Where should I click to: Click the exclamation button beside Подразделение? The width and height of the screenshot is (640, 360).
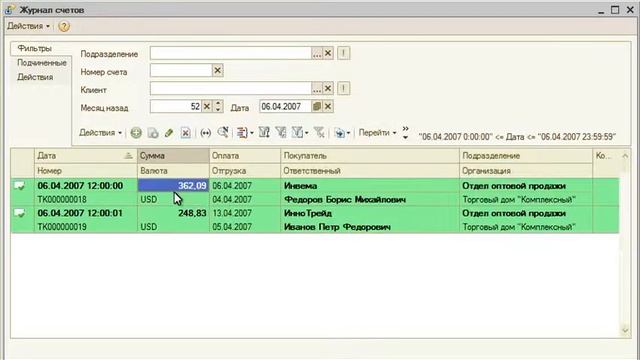pyautogui.click(x=344, y=53)
